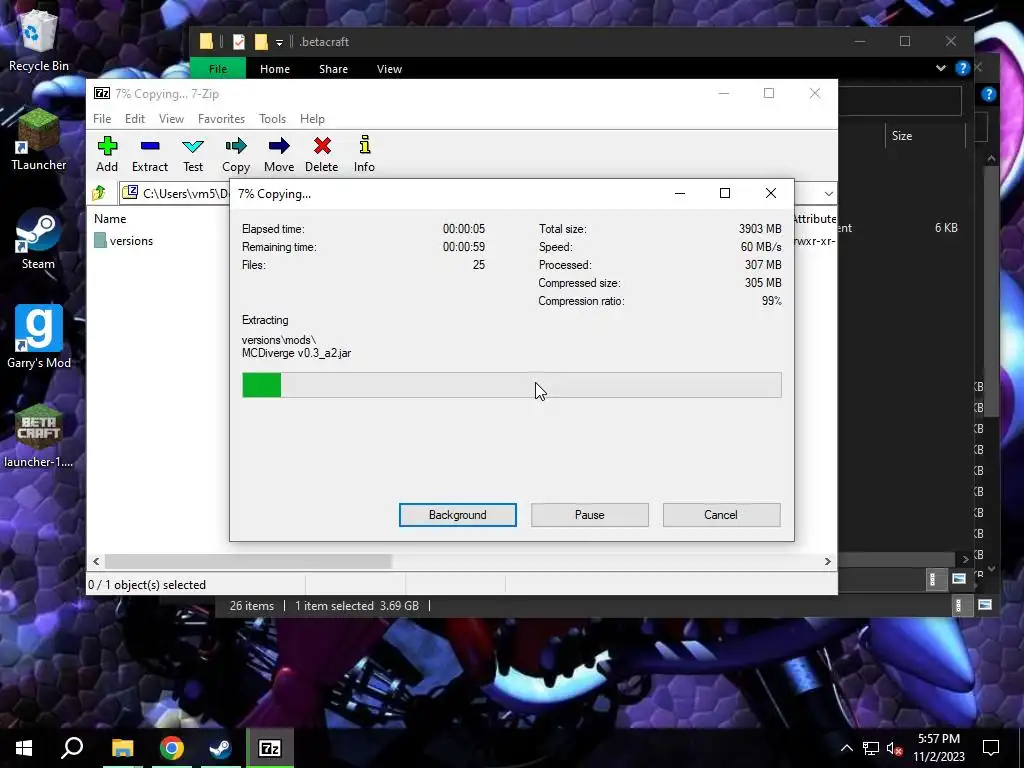The height and width of the screenshot is (768, 1024).
Task: Open the File menu in 7-Zip
Action: click(x=102, y=119)
